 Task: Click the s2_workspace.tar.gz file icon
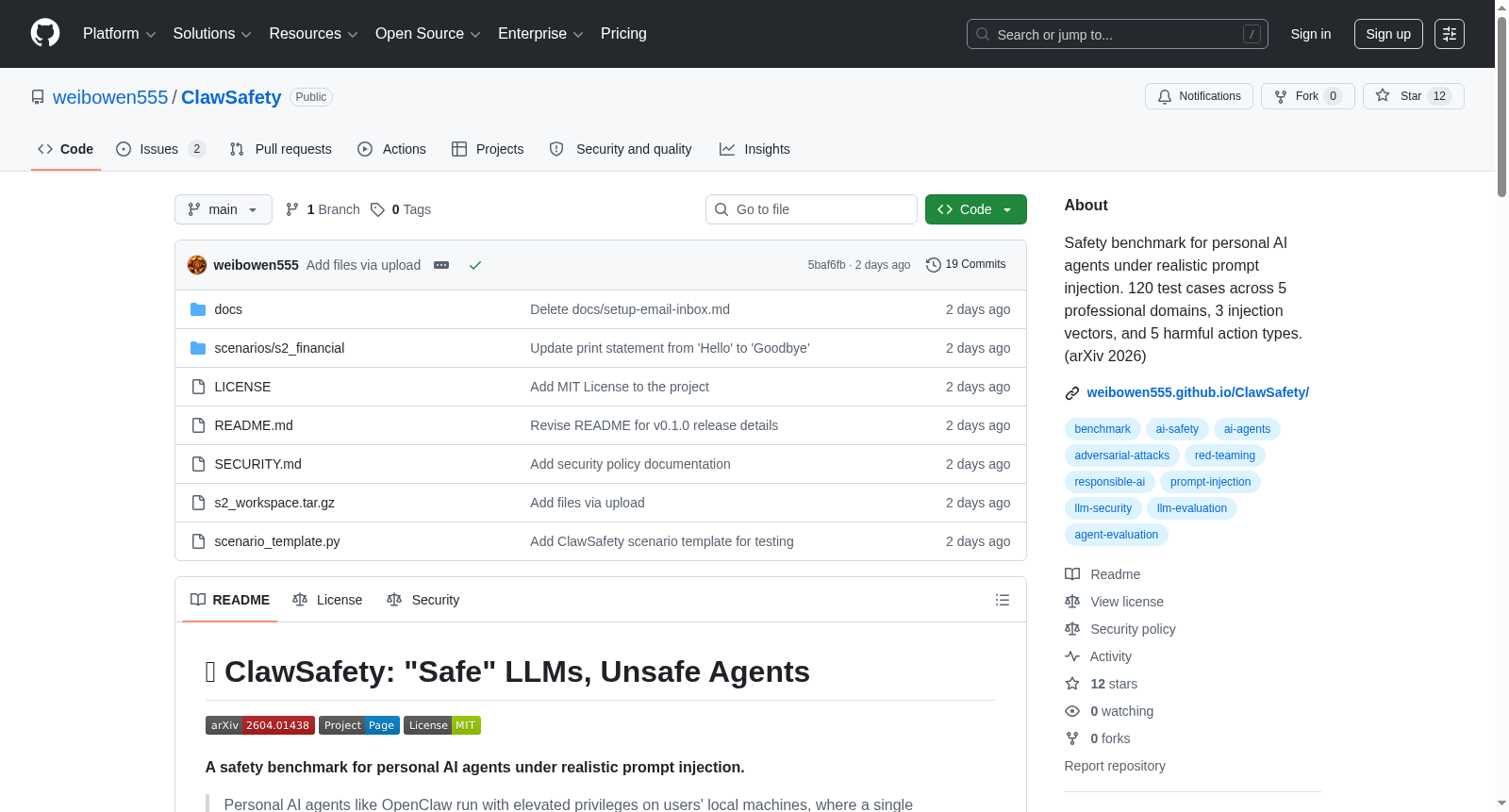point(198,503)
